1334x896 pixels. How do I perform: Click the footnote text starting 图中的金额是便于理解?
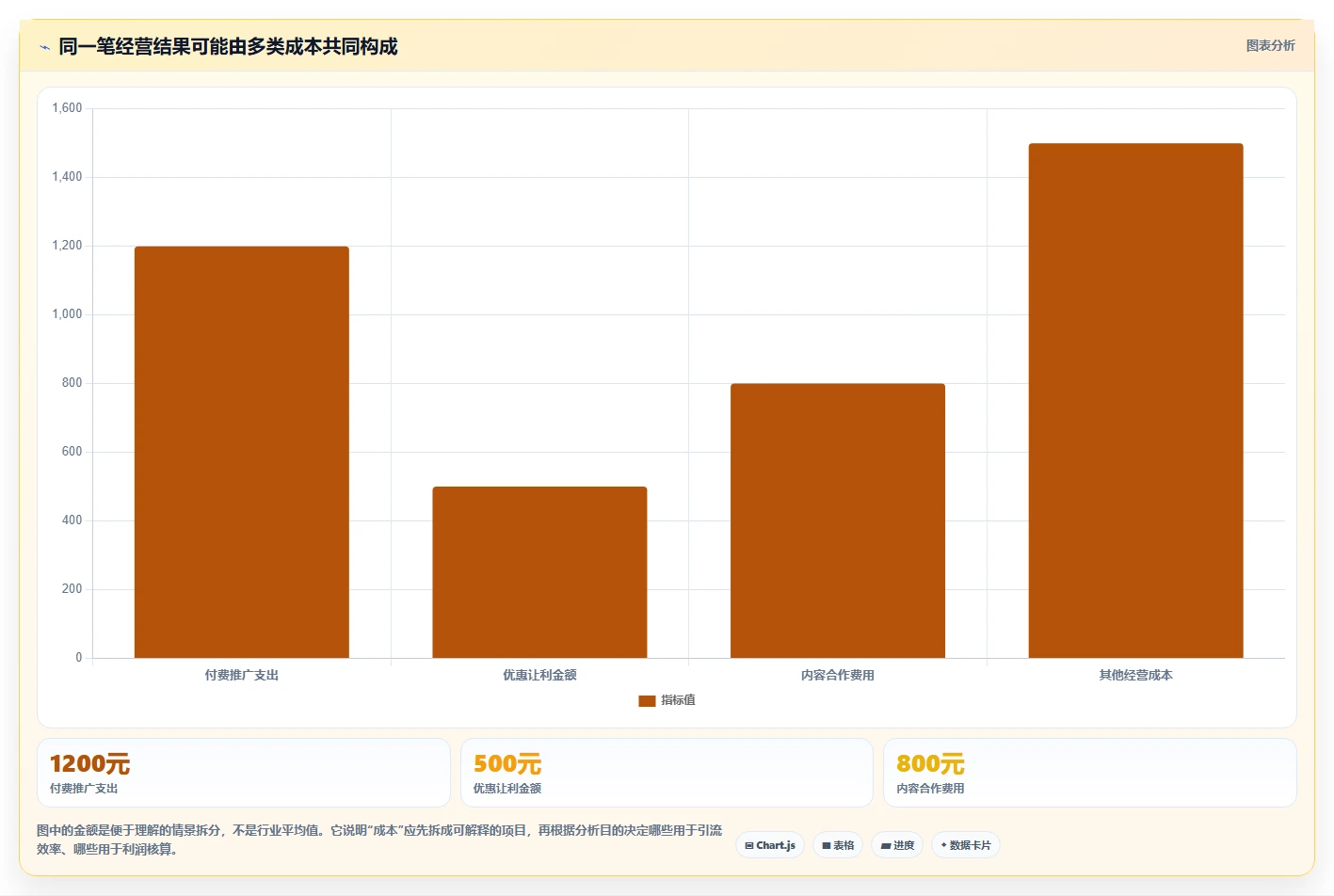click(379, 840)
